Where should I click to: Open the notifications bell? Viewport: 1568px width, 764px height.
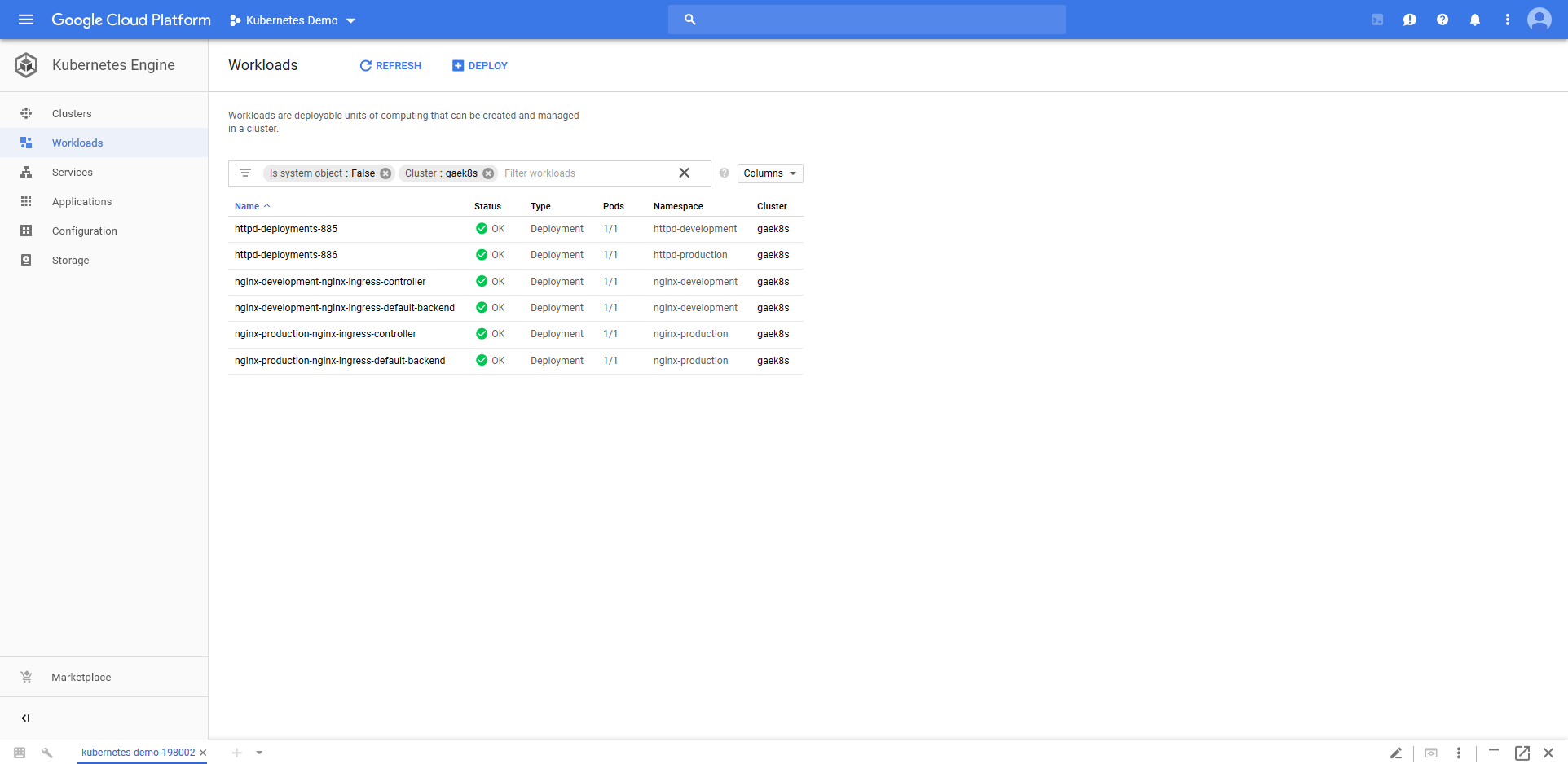[x=1474, y=20]
